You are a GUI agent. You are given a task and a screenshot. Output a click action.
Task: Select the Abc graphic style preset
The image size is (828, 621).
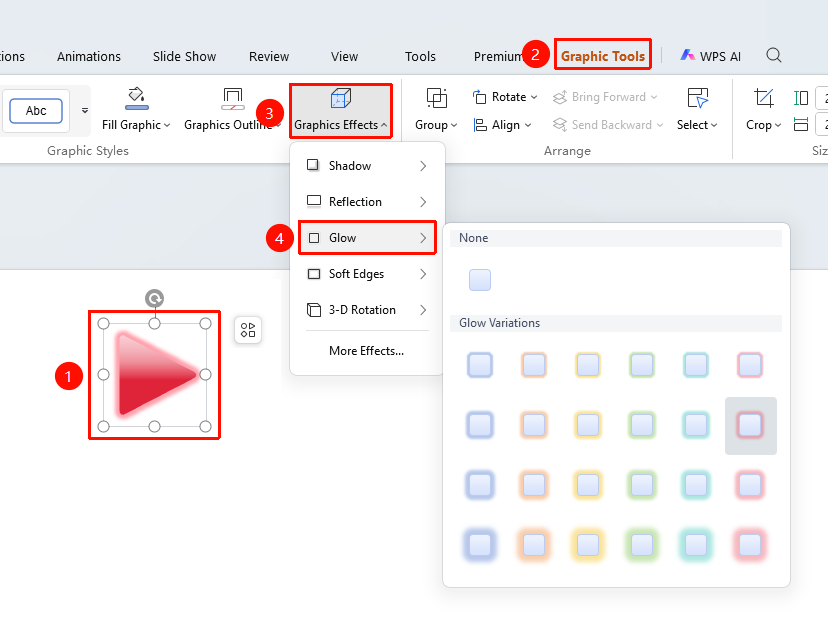(x=36, y=111)
